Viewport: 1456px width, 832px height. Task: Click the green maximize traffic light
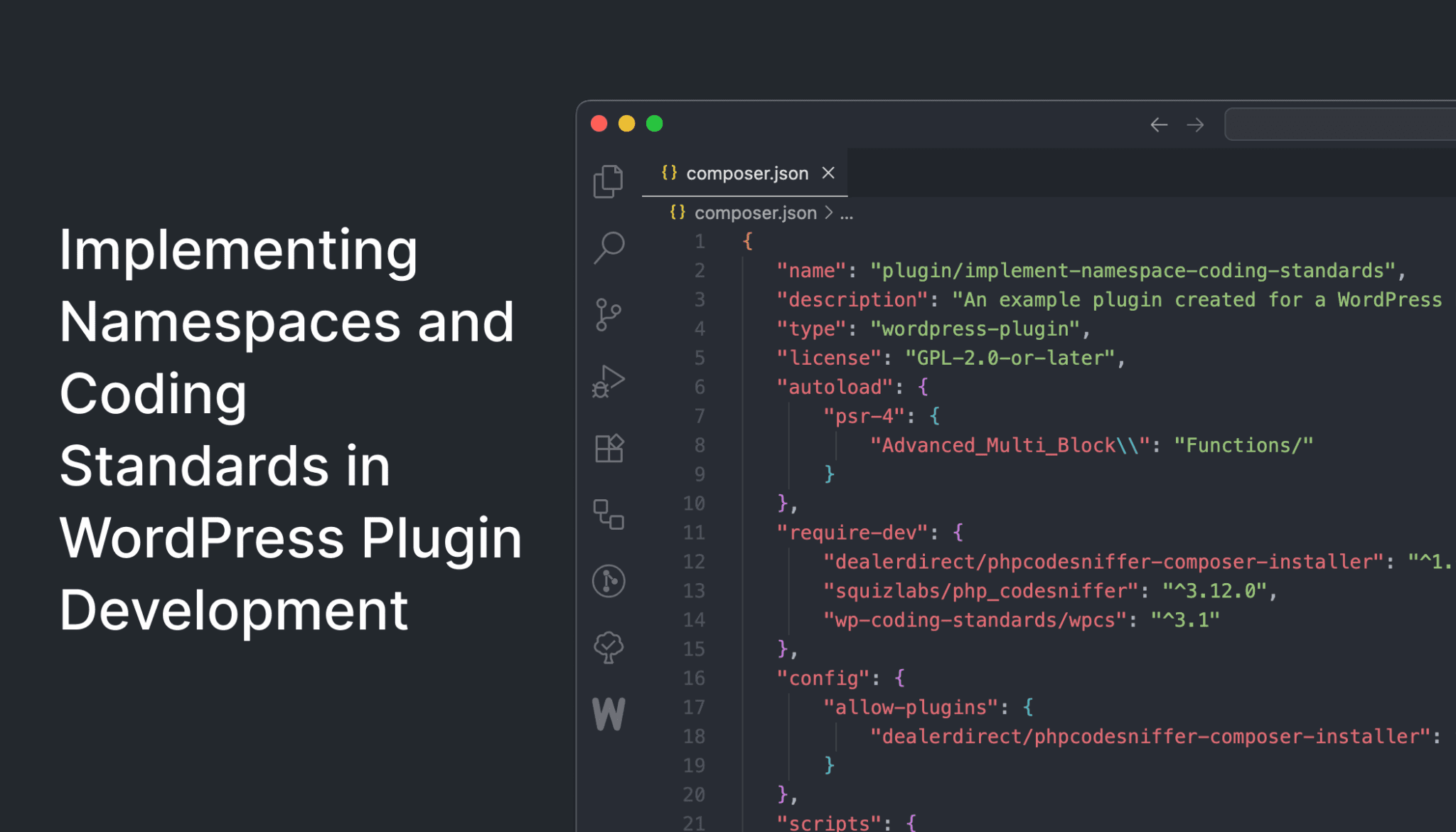[655, 123]
